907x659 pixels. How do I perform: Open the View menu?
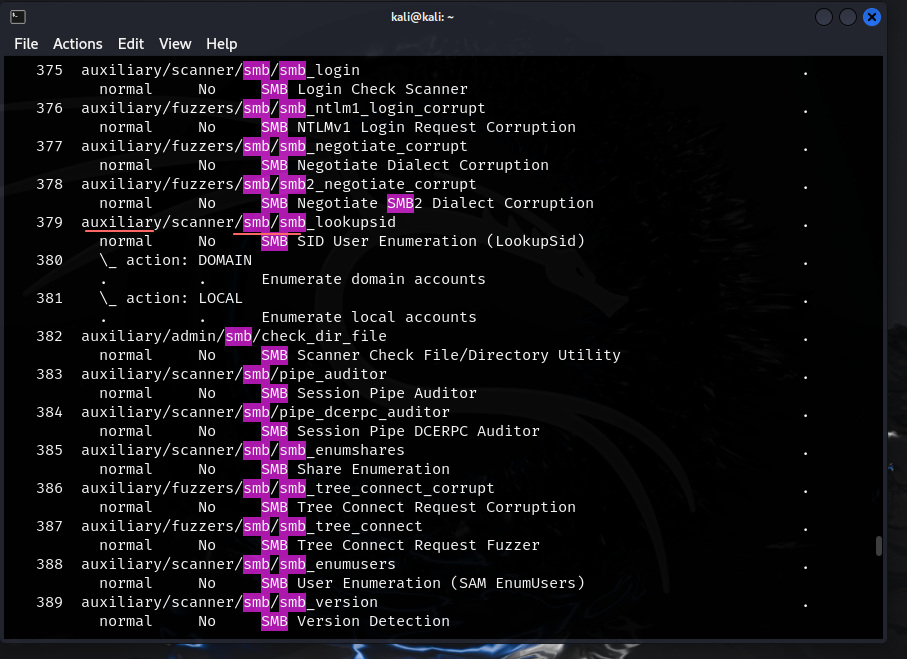(x=175, y=44)
